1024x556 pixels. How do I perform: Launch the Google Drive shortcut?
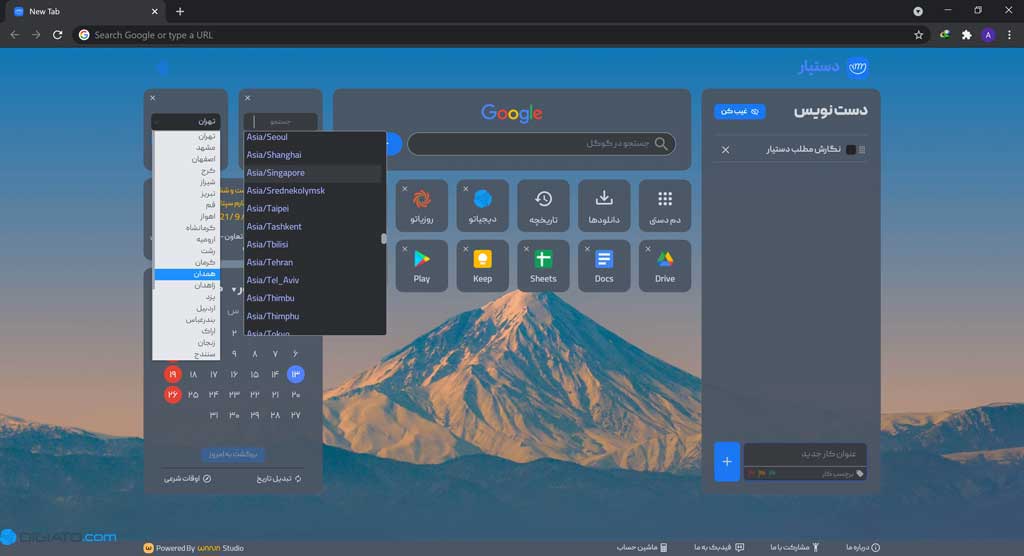coord(665,266)
